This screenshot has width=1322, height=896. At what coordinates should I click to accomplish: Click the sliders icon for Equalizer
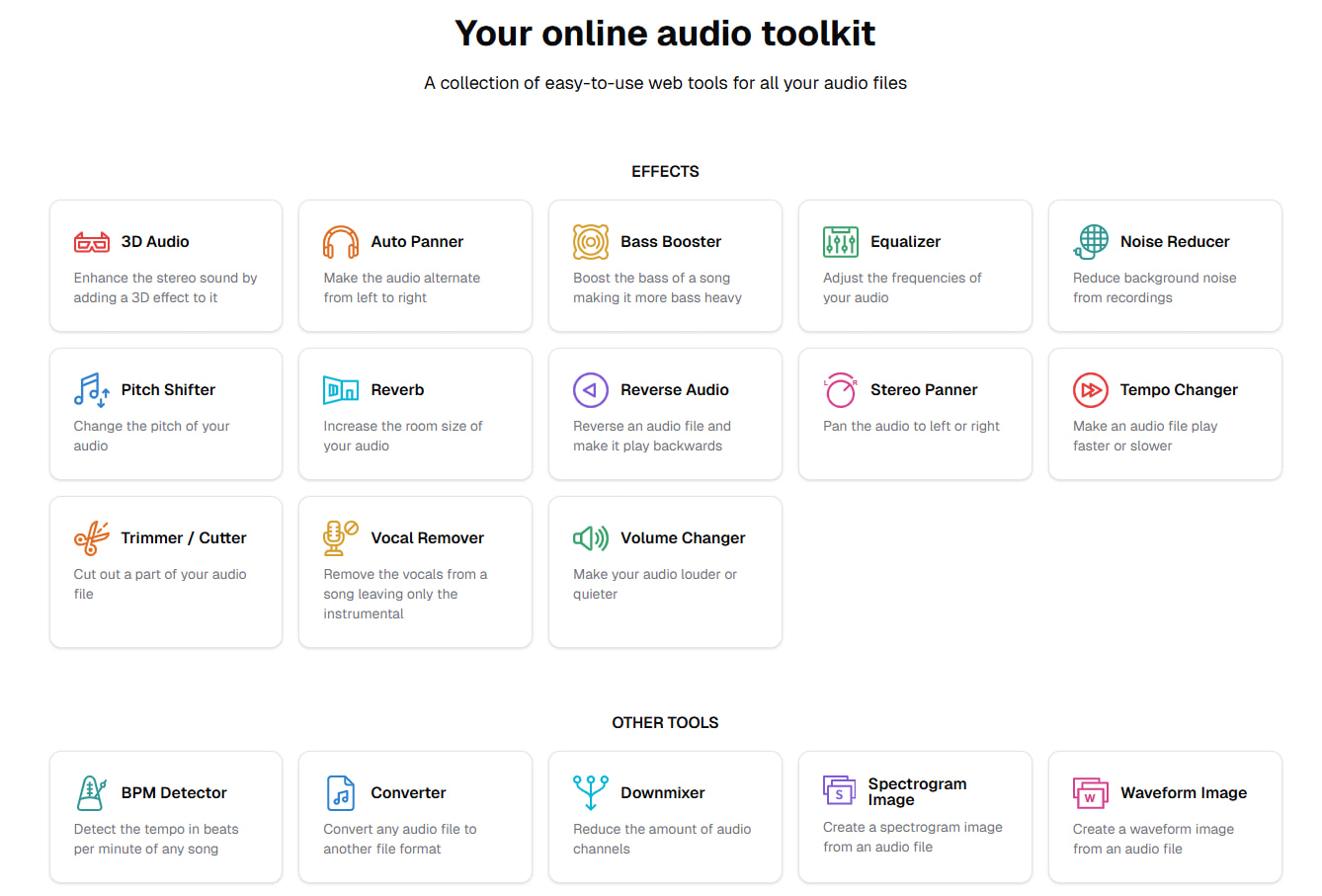[841, 242]
